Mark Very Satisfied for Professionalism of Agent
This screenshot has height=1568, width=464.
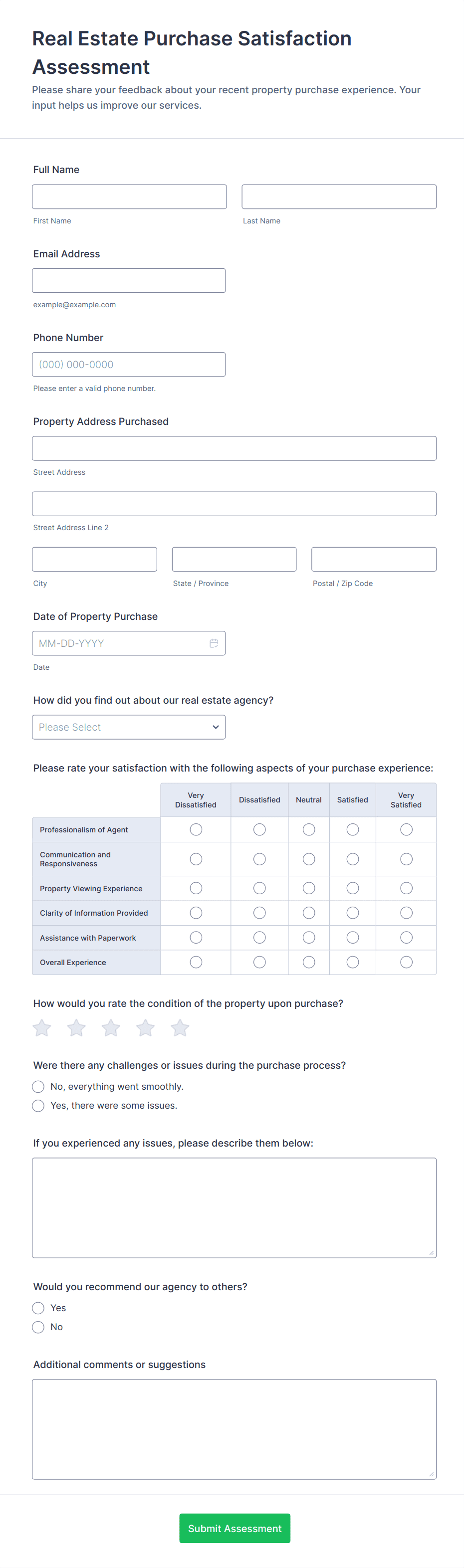click(406, 830)
